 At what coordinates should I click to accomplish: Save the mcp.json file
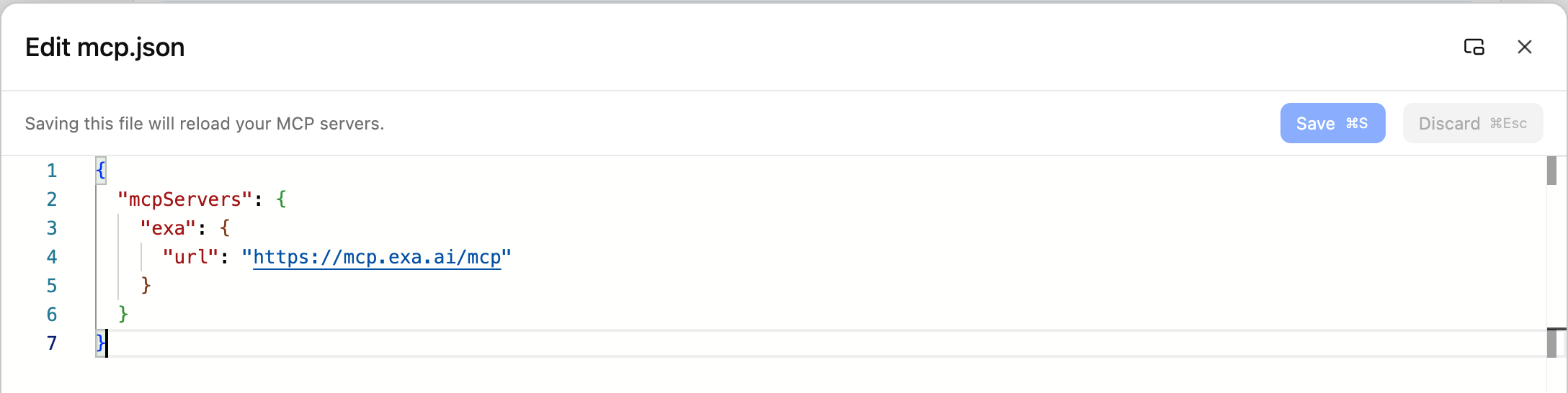pyautogui.click(x=1332, y=123)
